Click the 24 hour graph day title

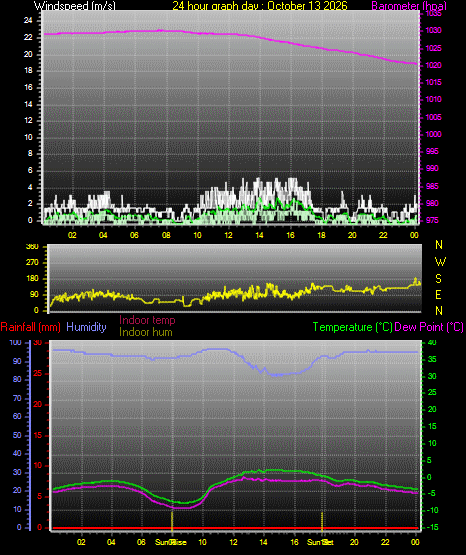point(260,6)
